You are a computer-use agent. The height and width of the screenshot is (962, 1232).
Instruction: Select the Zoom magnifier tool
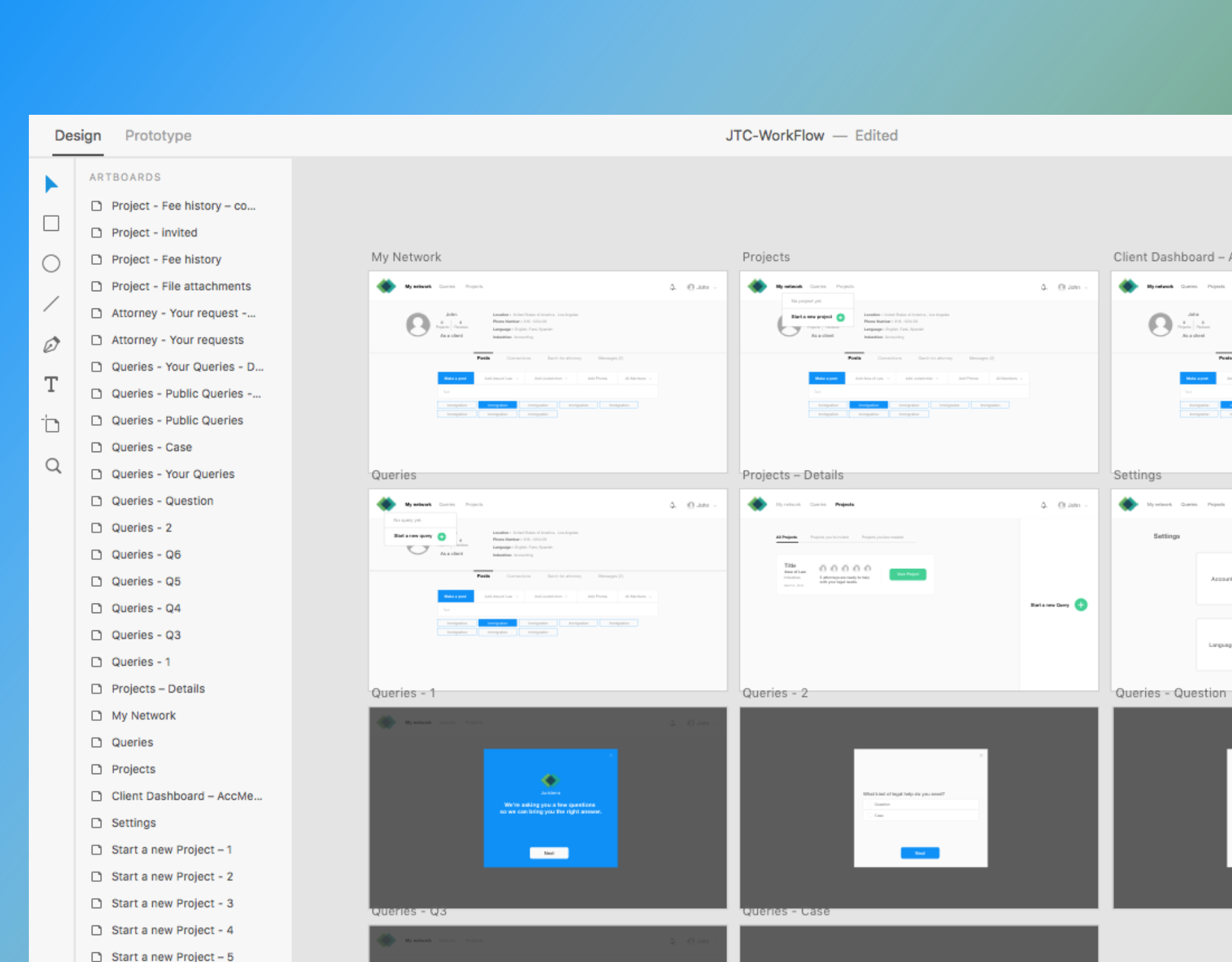[x=53, y=466]
